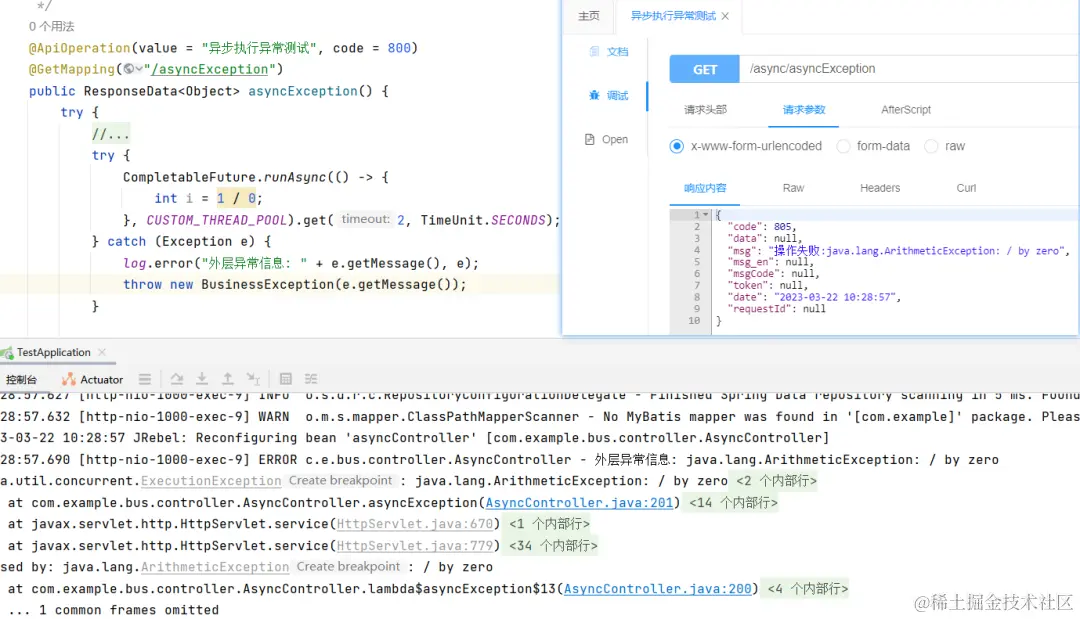The width and height of the screenshot is (1080, 619).
Task: Click the GET method button
Action: click(x=705, y=69)
